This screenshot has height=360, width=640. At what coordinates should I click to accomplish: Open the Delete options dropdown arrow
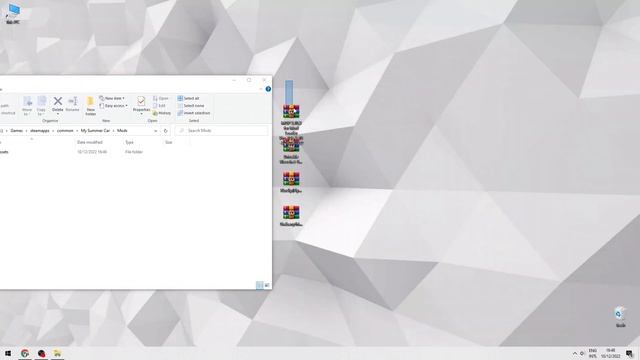coord(58,114)
